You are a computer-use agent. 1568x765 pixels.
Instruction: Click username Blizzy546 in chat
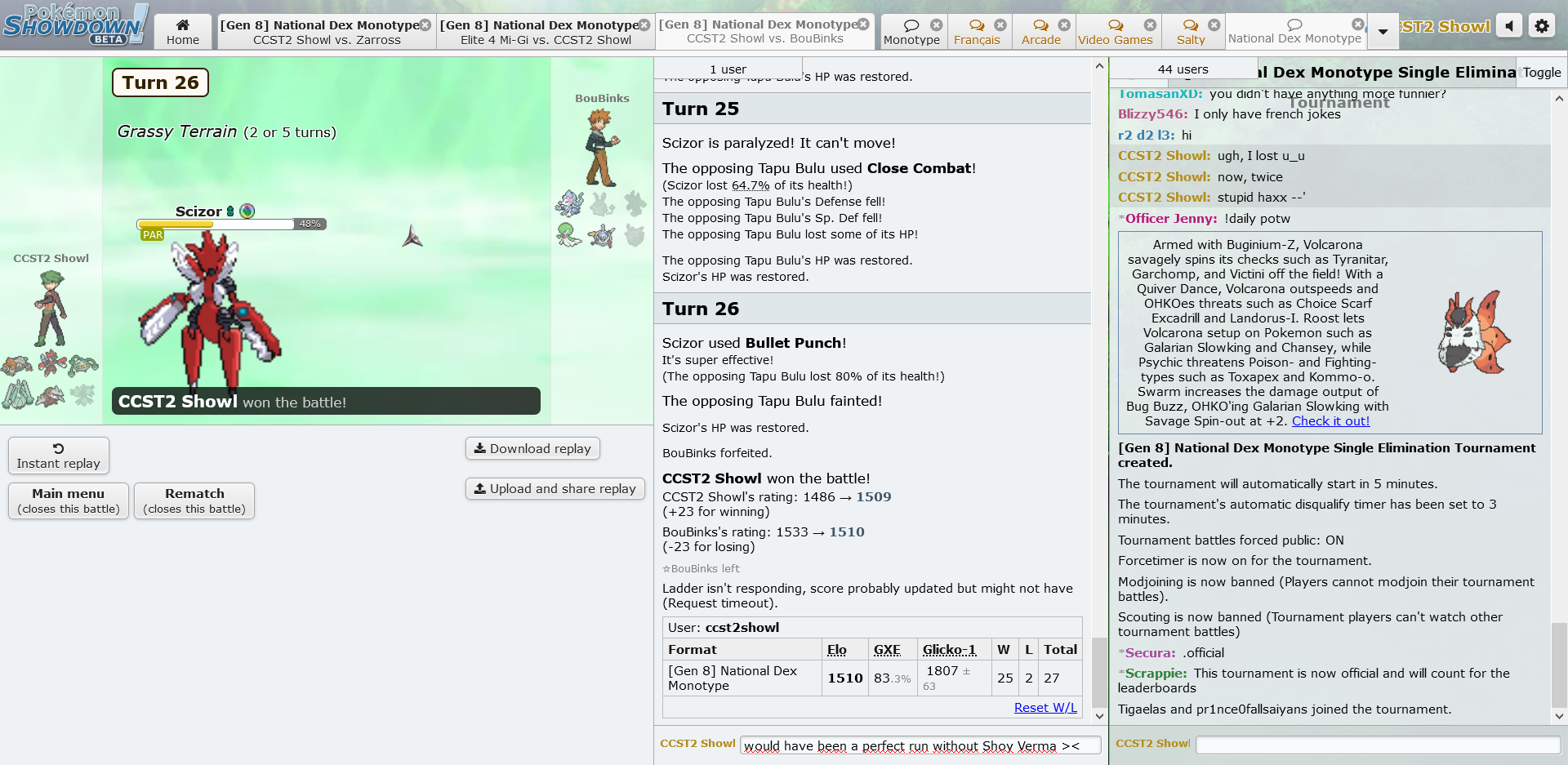[x=1153, y=114]
